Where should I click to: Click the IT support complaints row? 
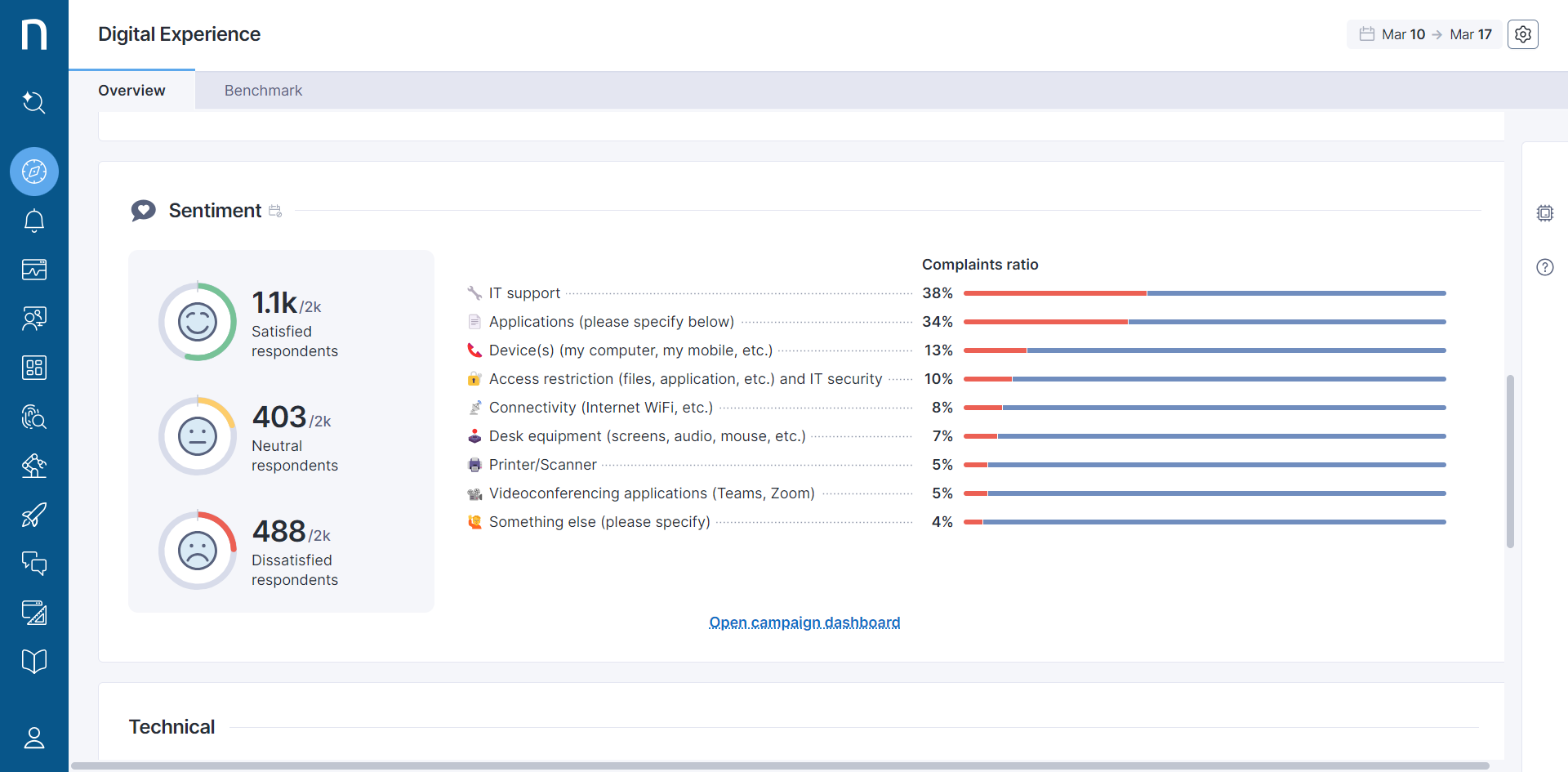pyautogui.click(x=524, y=293)
